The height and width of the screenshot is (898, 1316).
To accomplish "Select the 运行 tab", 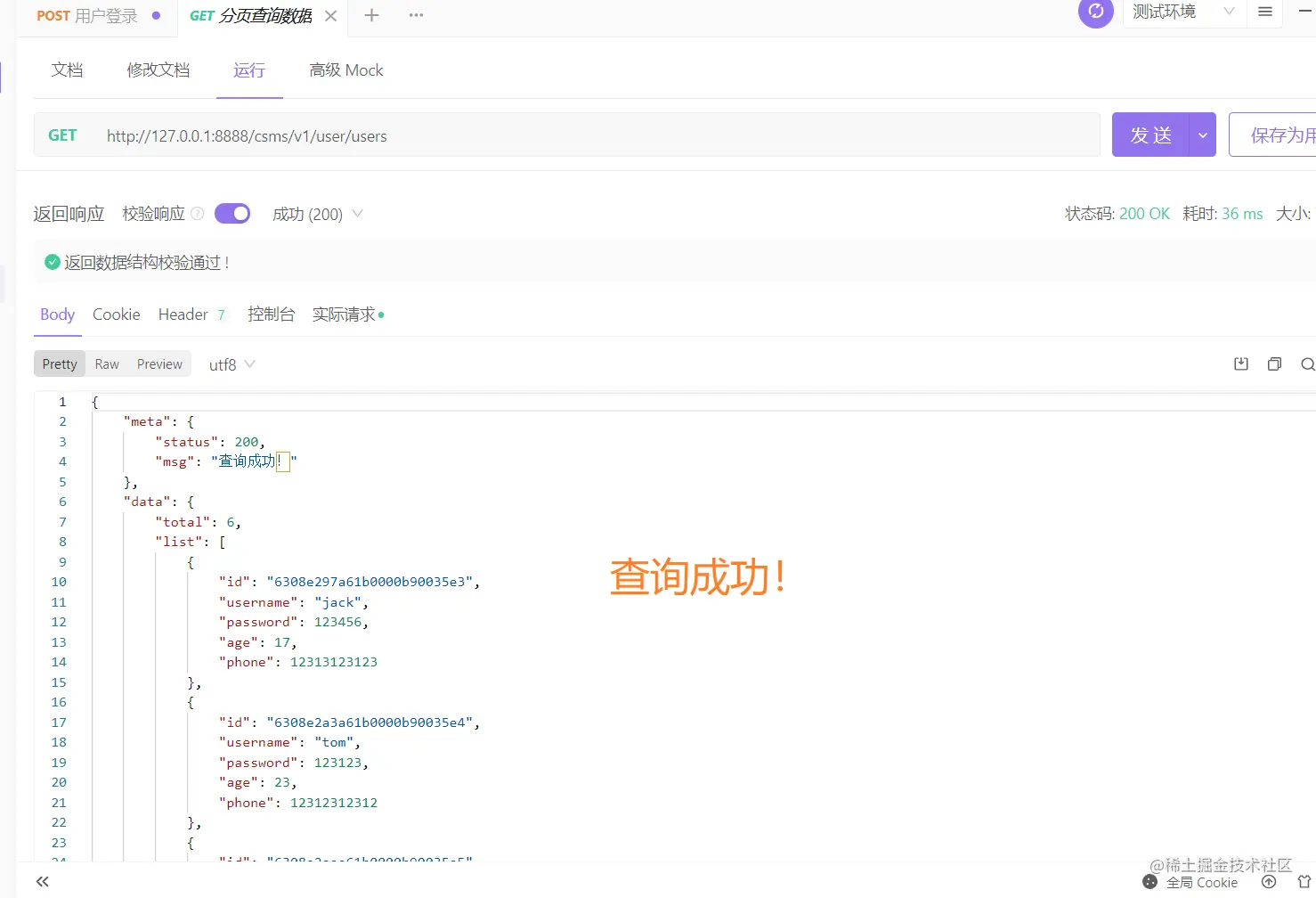I will (x=249, y=70).
